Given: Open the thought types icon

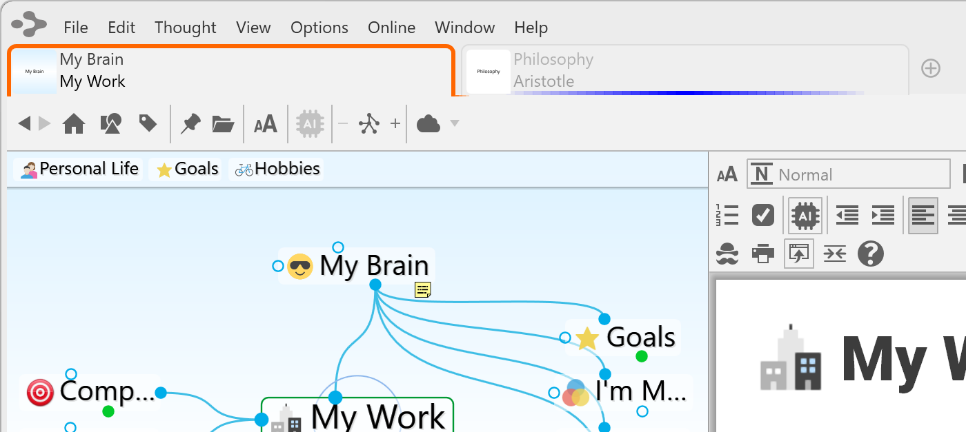Looking at the screenshot, I should click(111, 124).
